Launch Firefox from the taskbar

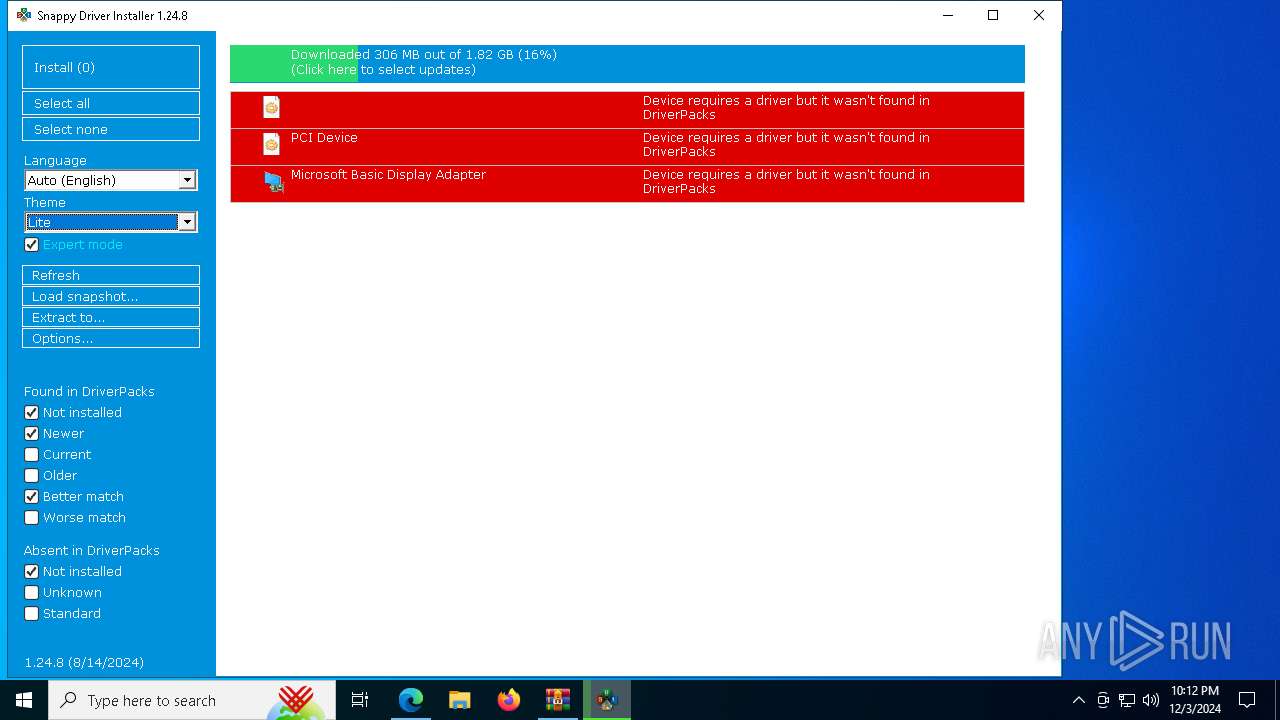click(509, 700)
